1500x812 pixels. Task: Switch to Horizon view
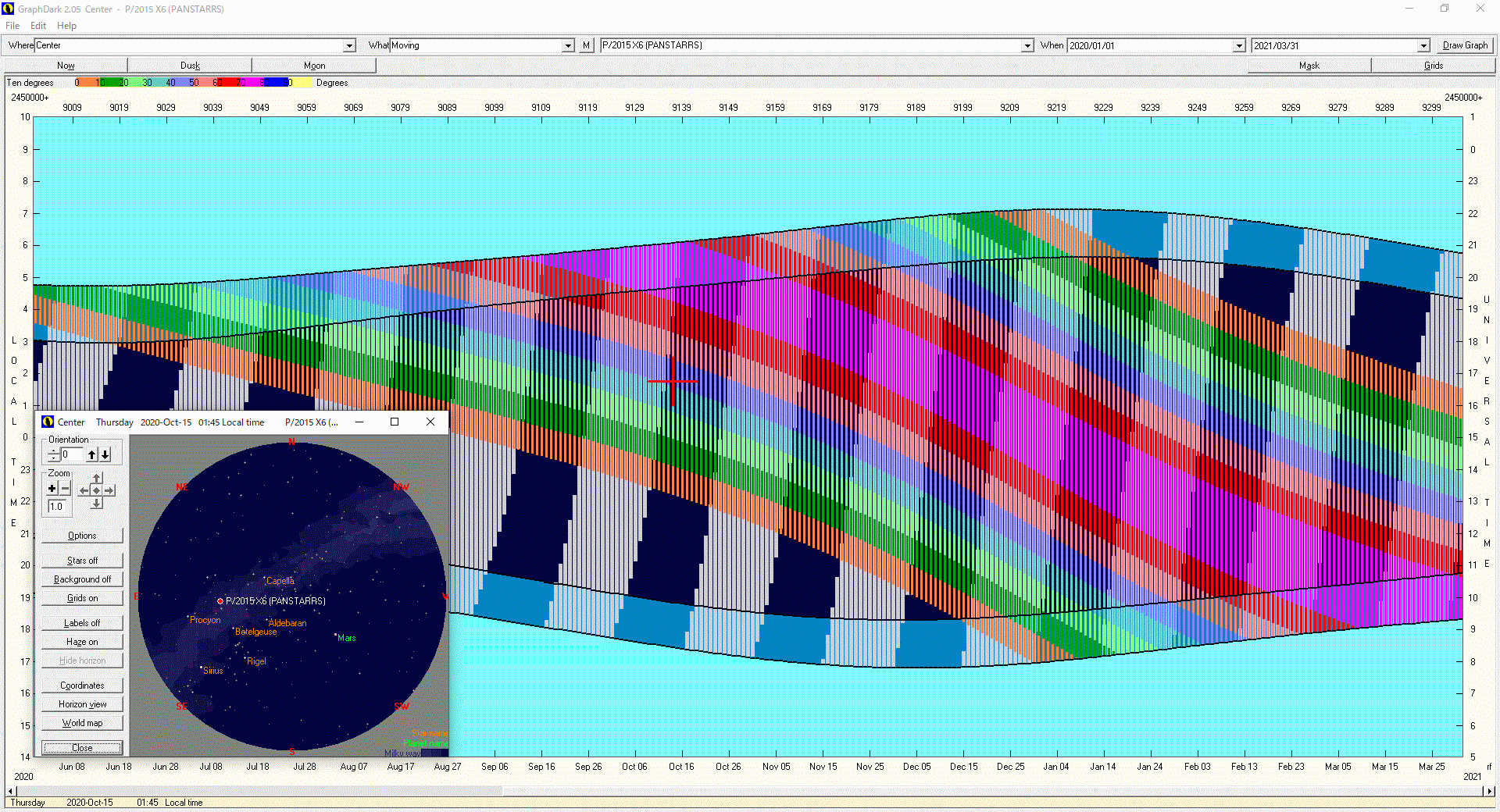(82, 704)
